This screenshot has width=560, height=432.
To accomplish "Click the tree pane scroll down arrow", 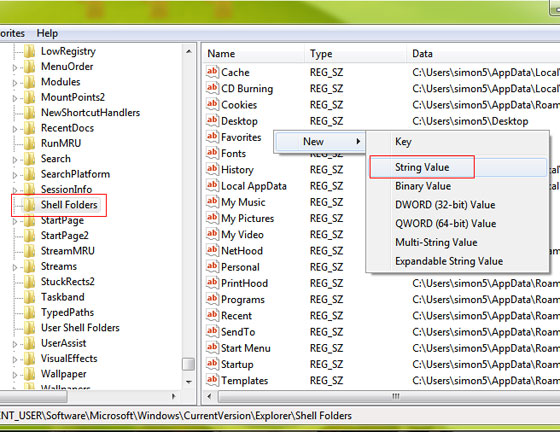I will (189, 382).
